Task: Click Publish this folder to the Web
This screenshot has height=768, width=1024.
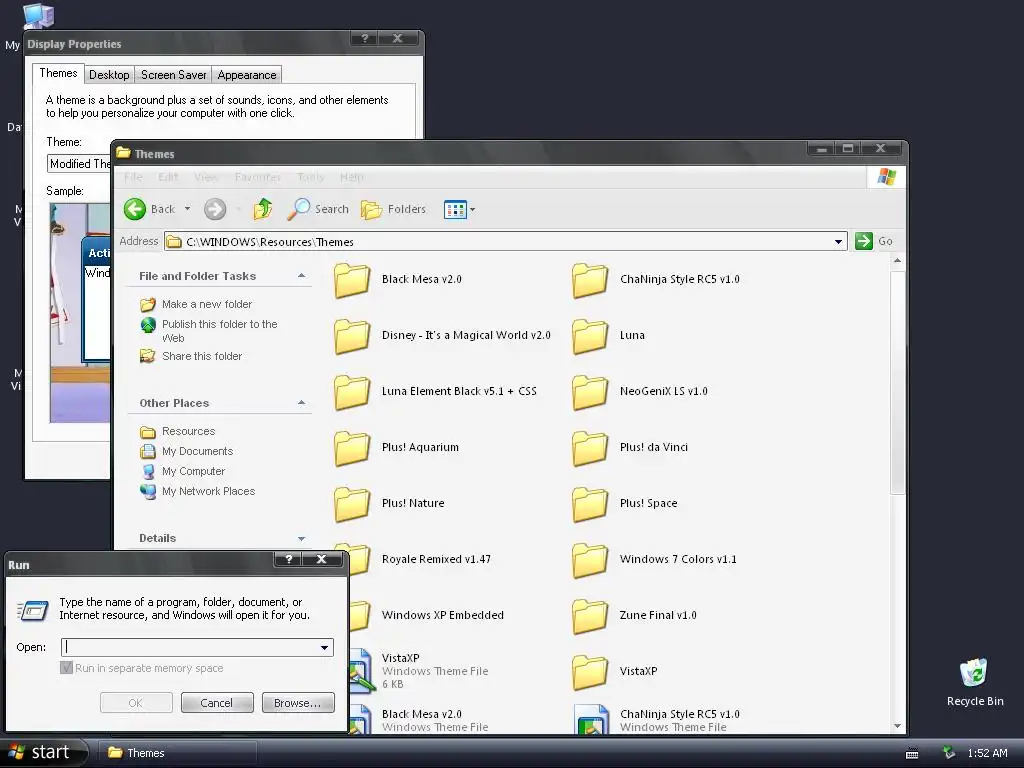Action: click(219, 331)
